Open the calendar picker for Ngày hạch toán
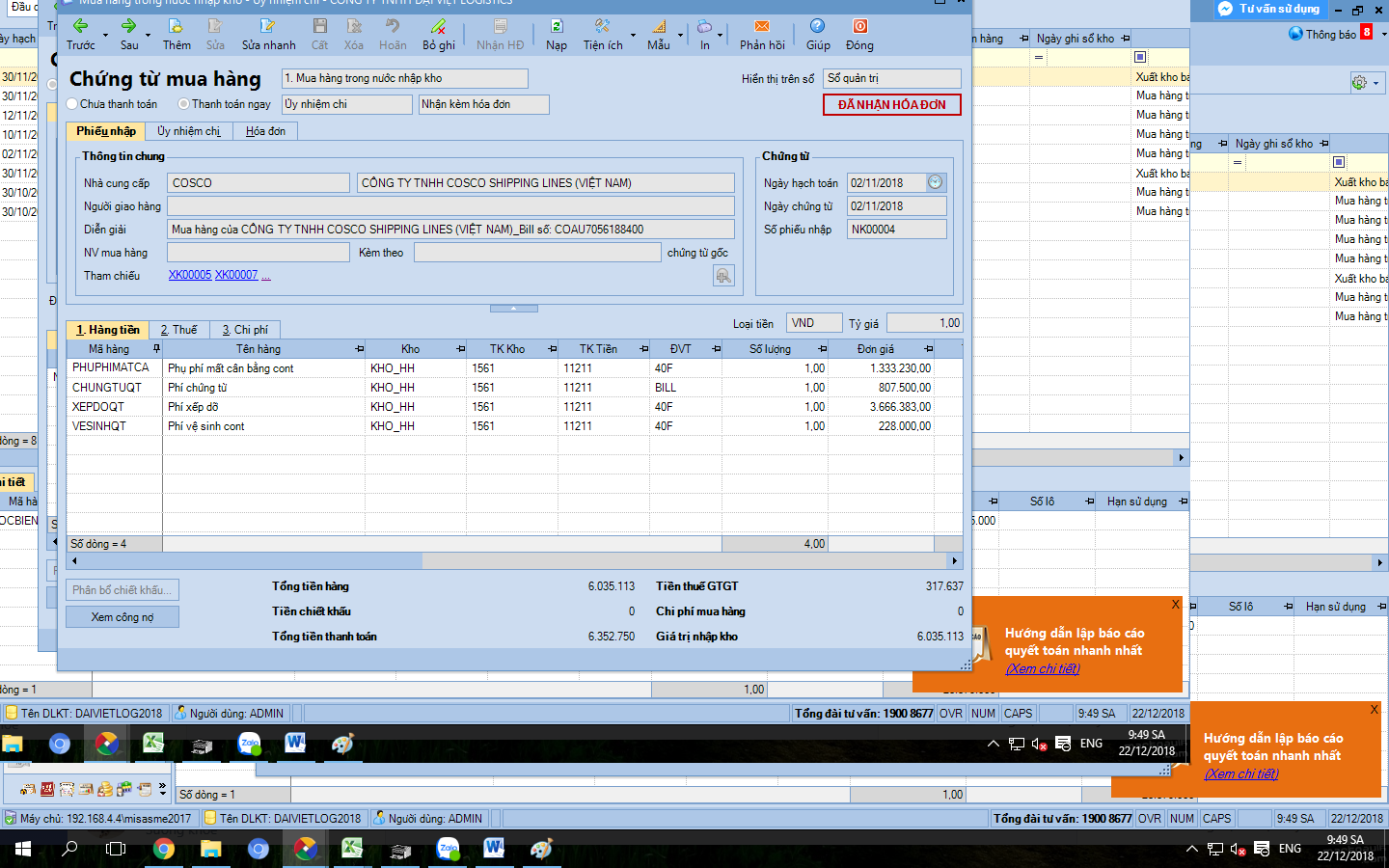1389x868 pixels. pos(935,182)
